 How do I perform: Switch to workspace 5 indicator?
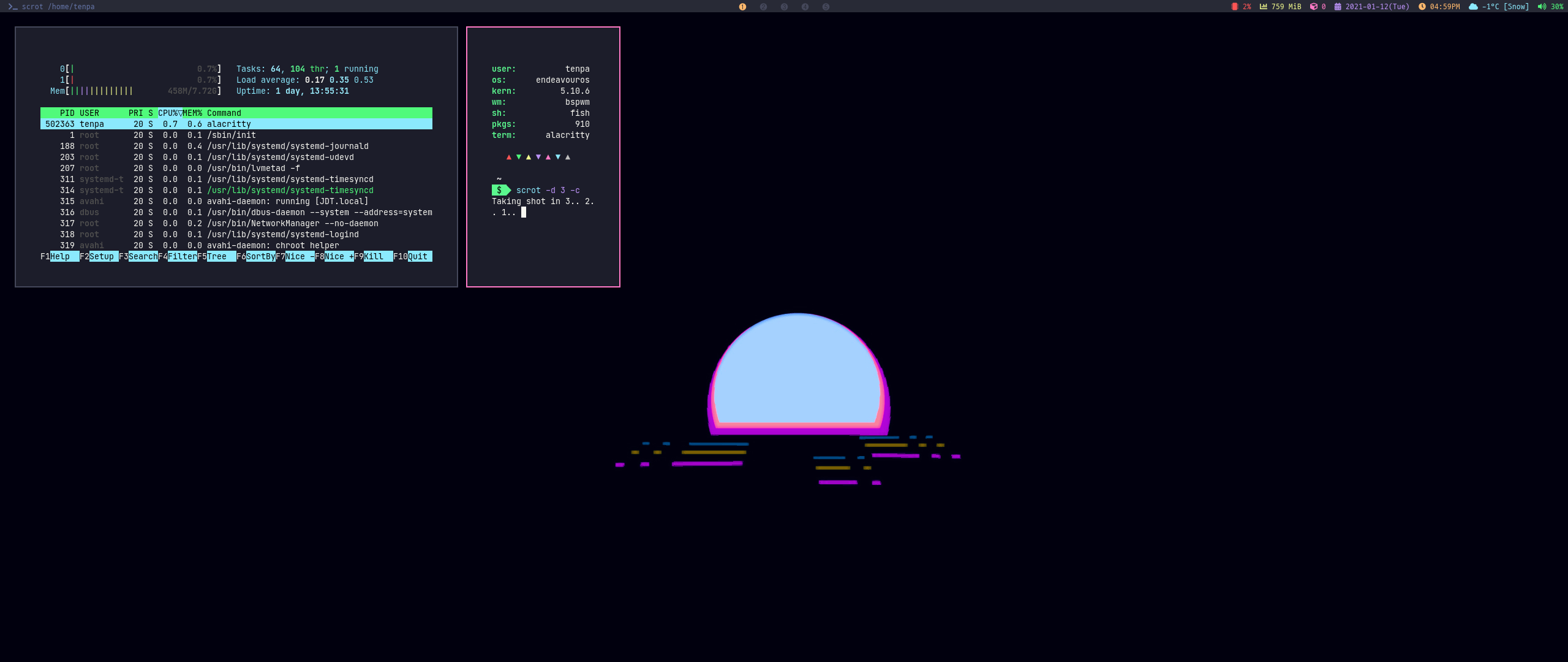[x=826, y=7]
